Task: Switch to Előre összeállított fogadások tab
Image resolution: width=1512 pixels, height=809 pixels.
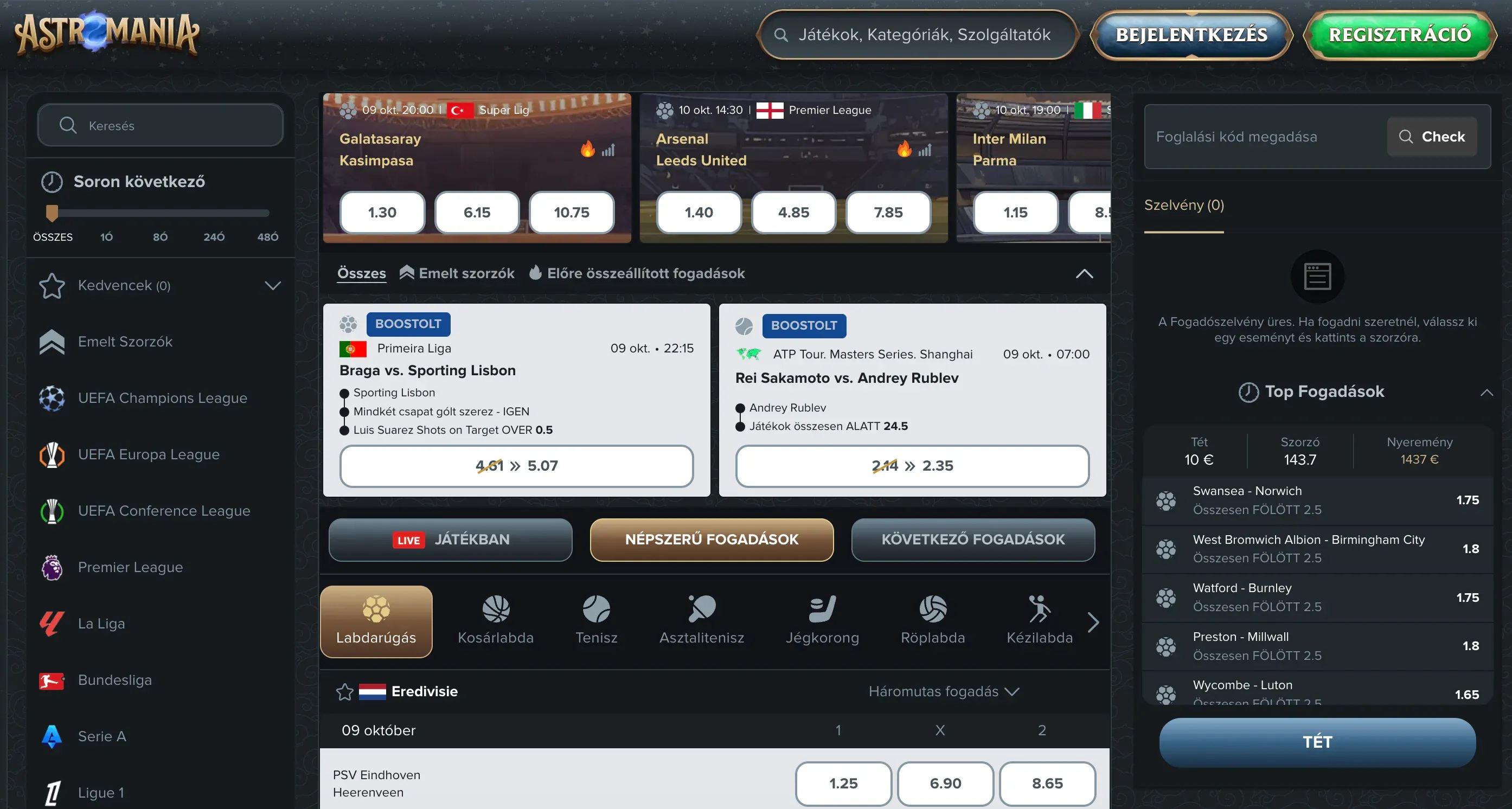Action: (637, 273)
